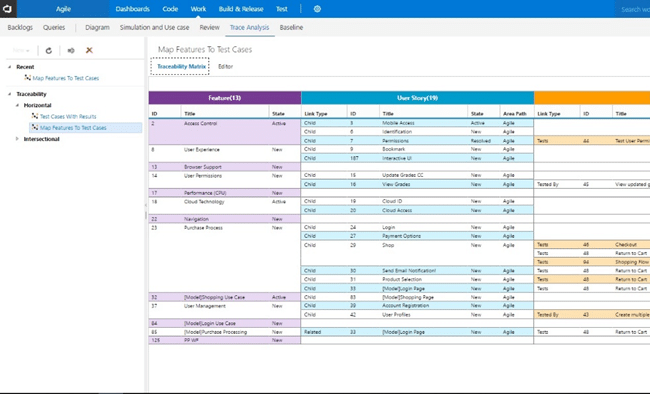The width and height of the screenshot is (650, 395).
Task: Click the arrow icon beside refresh
Action: (71, 51)
